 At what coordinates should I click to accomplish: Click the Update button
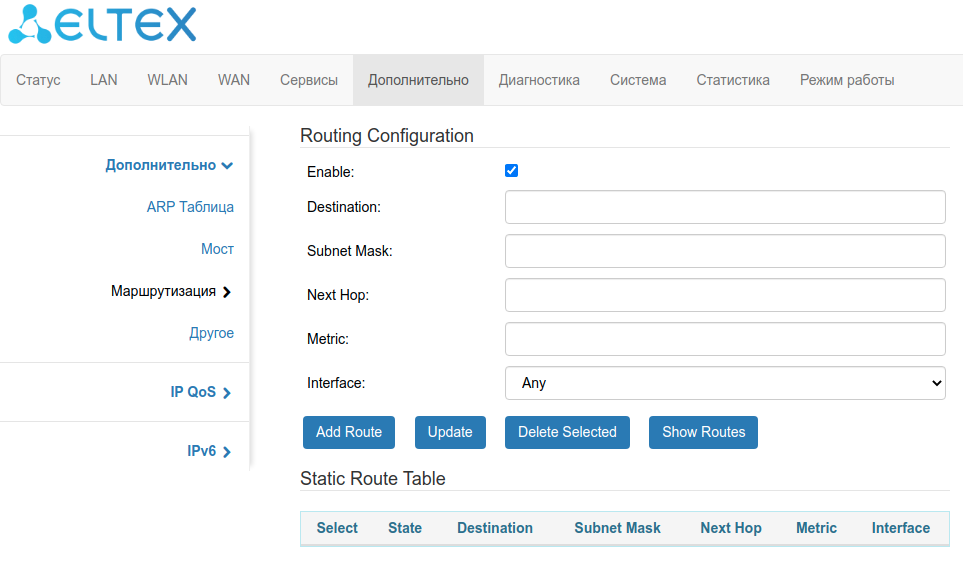point(450,432)
